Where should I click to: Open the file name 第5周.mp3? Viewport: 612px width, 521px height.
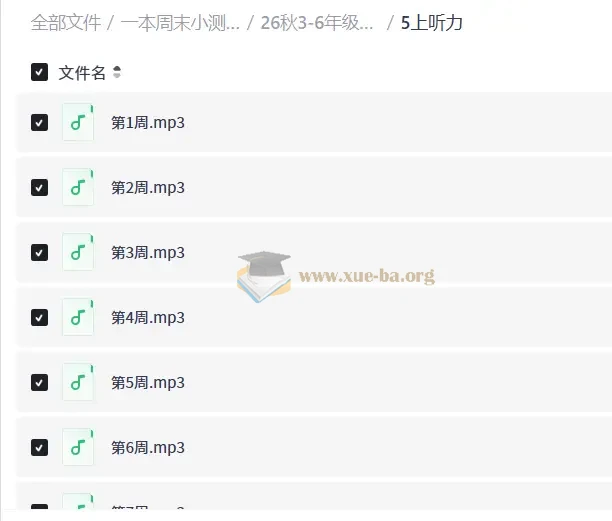148,382
